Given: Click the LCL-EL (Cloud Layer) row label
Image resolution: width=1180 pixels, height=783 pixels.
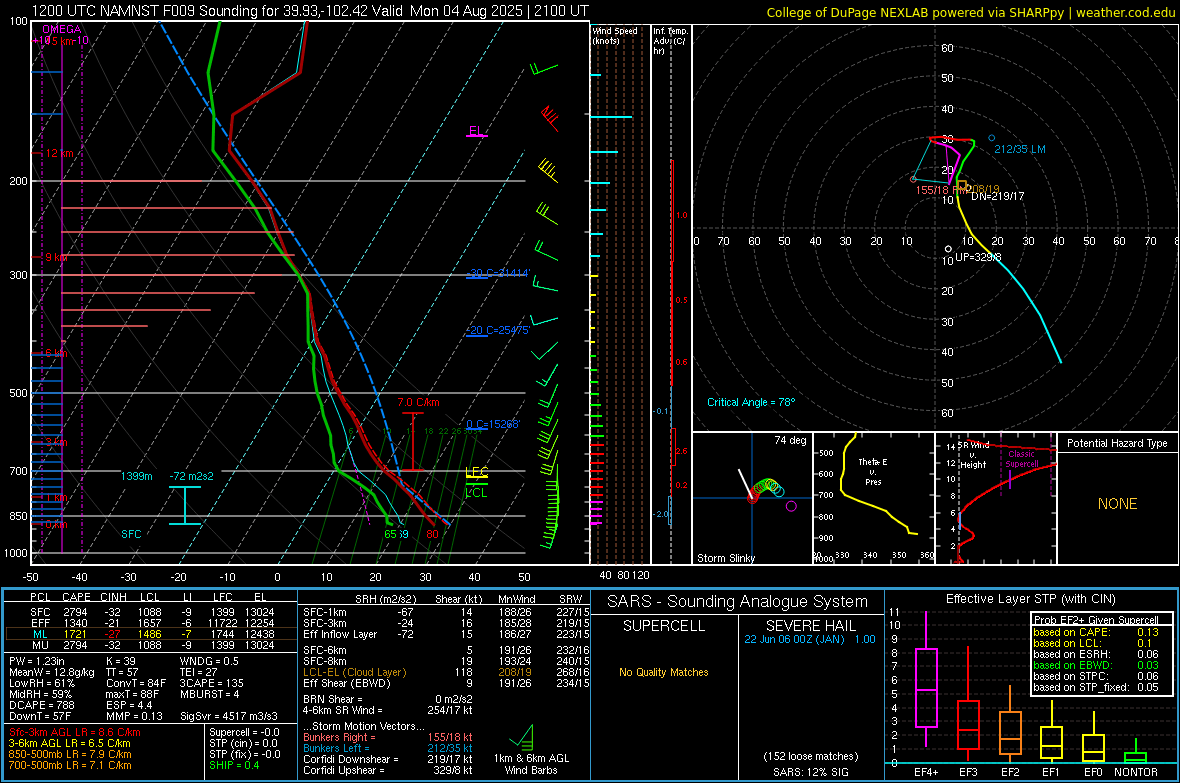Looking at the screenshot, I should click(354, 672).
